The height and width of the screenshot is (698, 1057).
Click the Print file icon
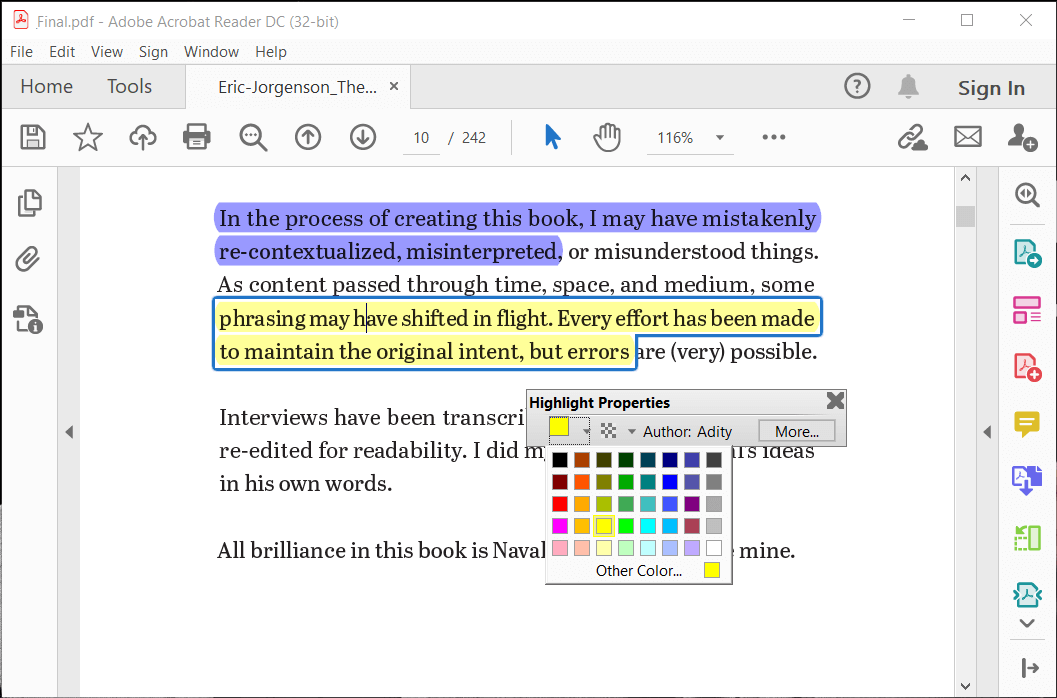[x=197, y=137]
